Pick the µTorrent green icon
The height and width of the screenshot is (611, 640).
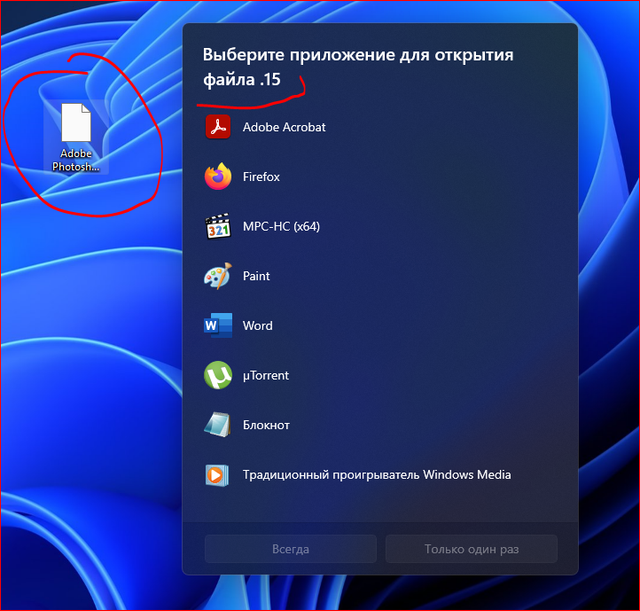[x=218, y=375]
